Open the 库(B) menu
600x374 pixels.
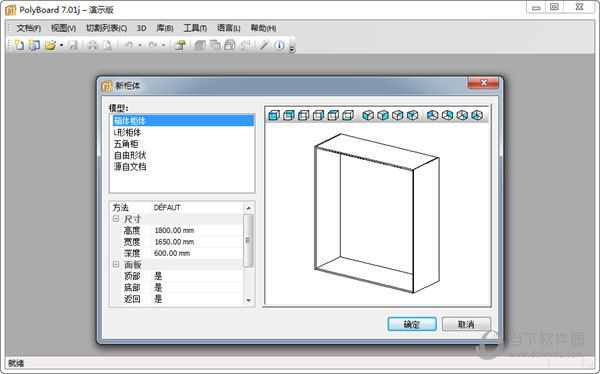tap(165, 28)
